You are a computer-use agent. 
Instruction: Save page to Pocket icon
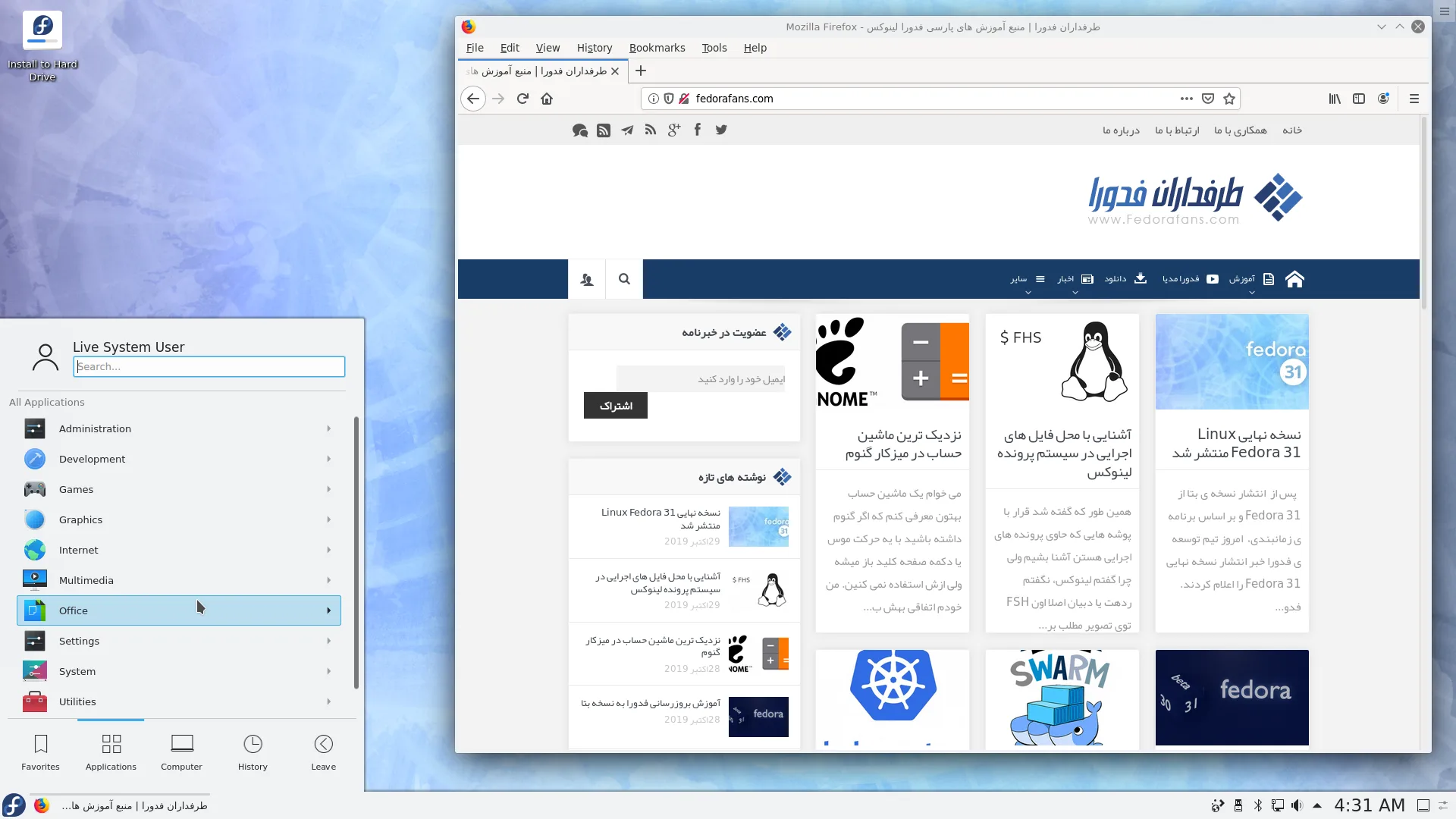point(1208,99)
